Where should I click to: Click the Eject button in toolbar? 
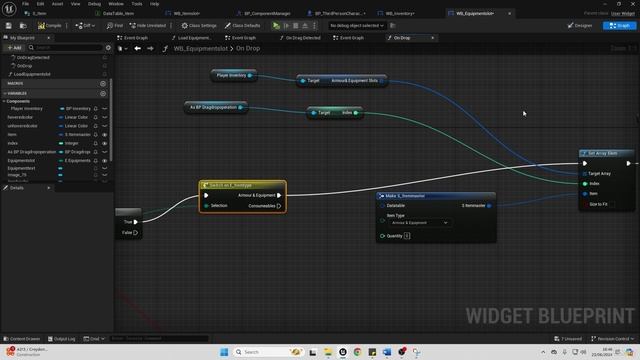pos(305,26)
